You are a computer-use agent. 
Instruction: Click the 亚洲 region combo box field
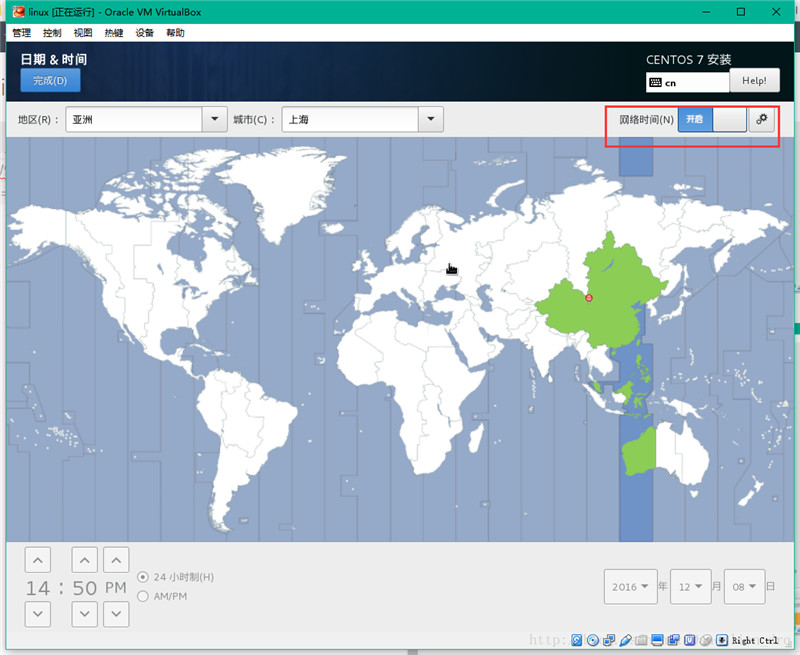(134, 119)
